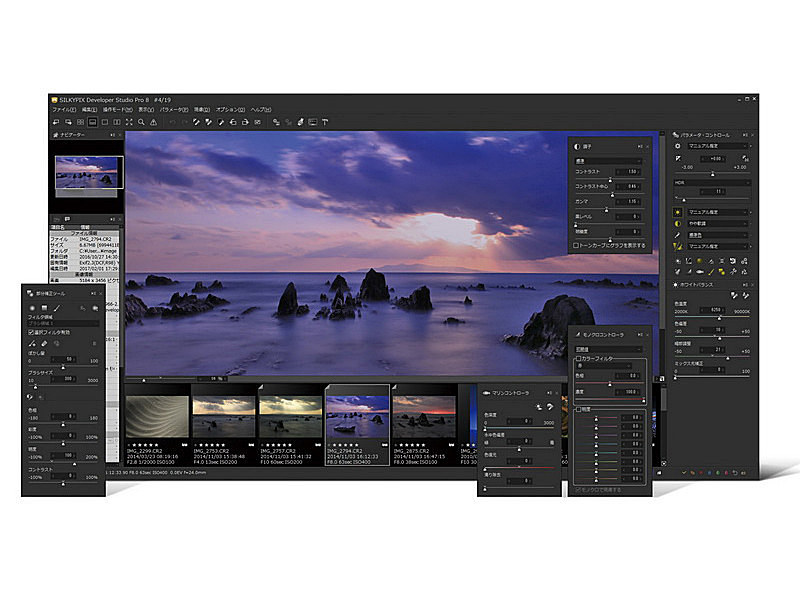Viewport: 800px width, 600px height.
Task: Close the マリンコントローラ panel
Action: (557, 393)
